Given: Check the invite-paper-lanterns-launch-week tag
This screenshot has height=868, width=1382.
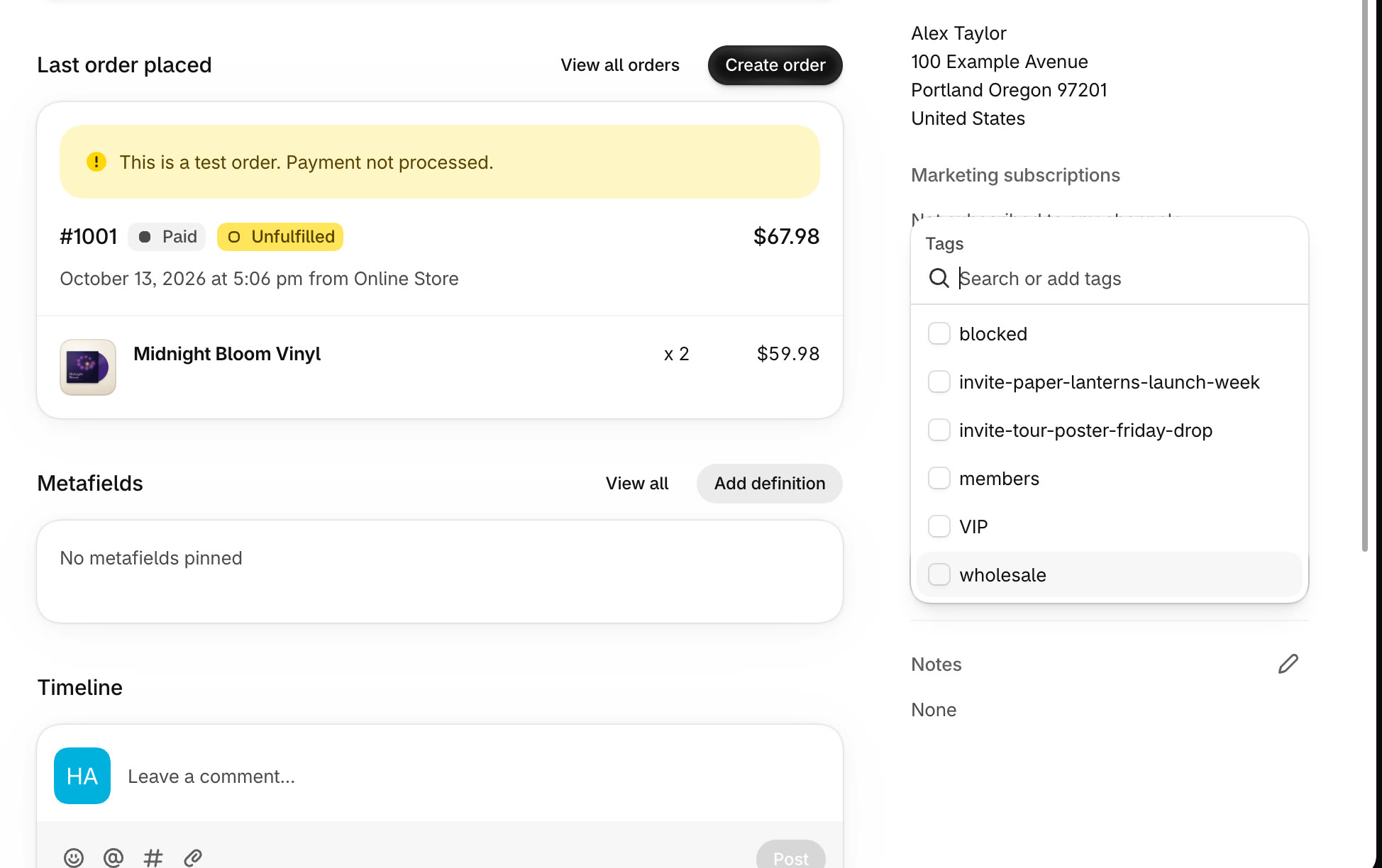Looking at the screenshot, I should (939, 382).
